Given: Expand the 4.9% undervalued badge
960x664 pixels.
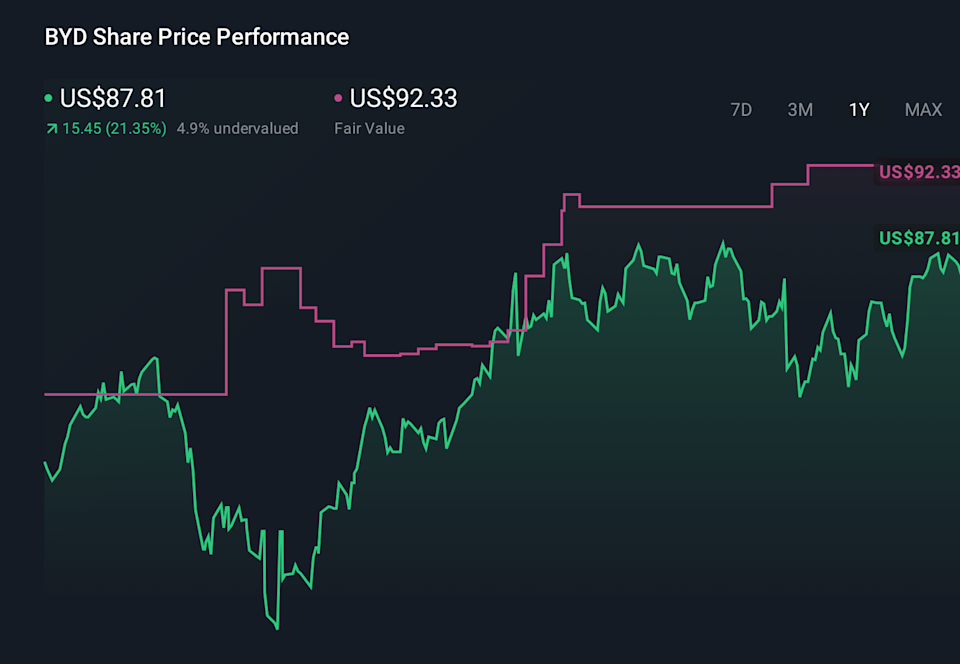Looking at the screenshot, I should [237, 128].
